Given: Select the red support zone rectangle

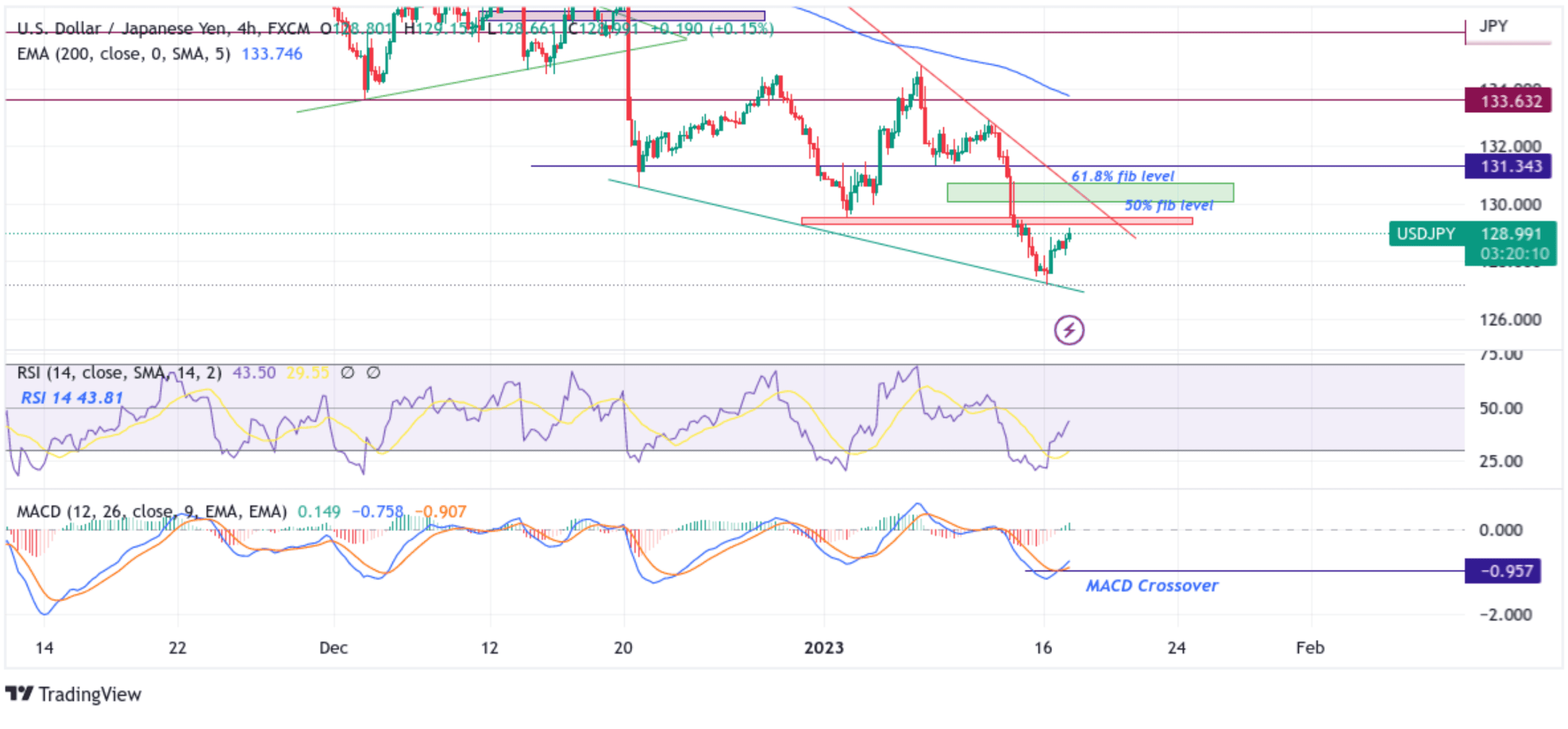Looking at the screenshot, I should pyautogui.click(x=996, y=221).
